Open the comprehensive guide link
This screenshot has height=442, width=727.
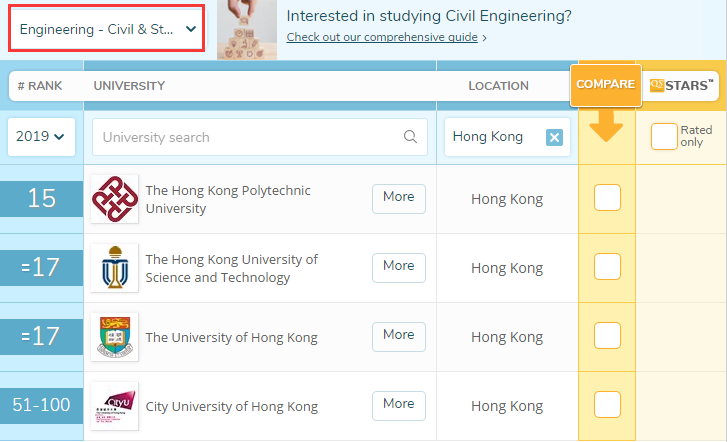pos(382,37)
